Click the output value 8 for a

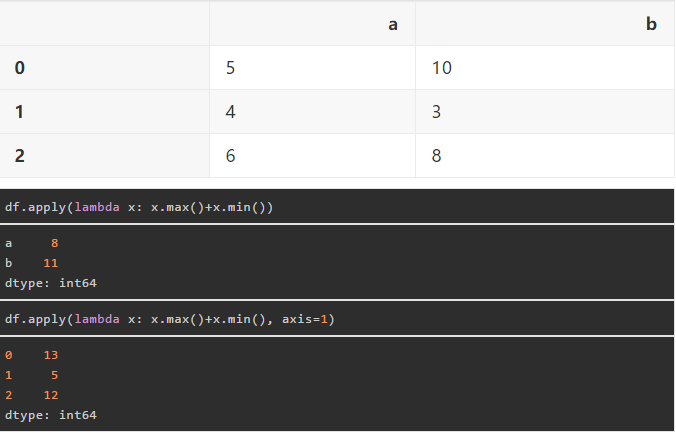pyautogui.click(x=56, y=242)
